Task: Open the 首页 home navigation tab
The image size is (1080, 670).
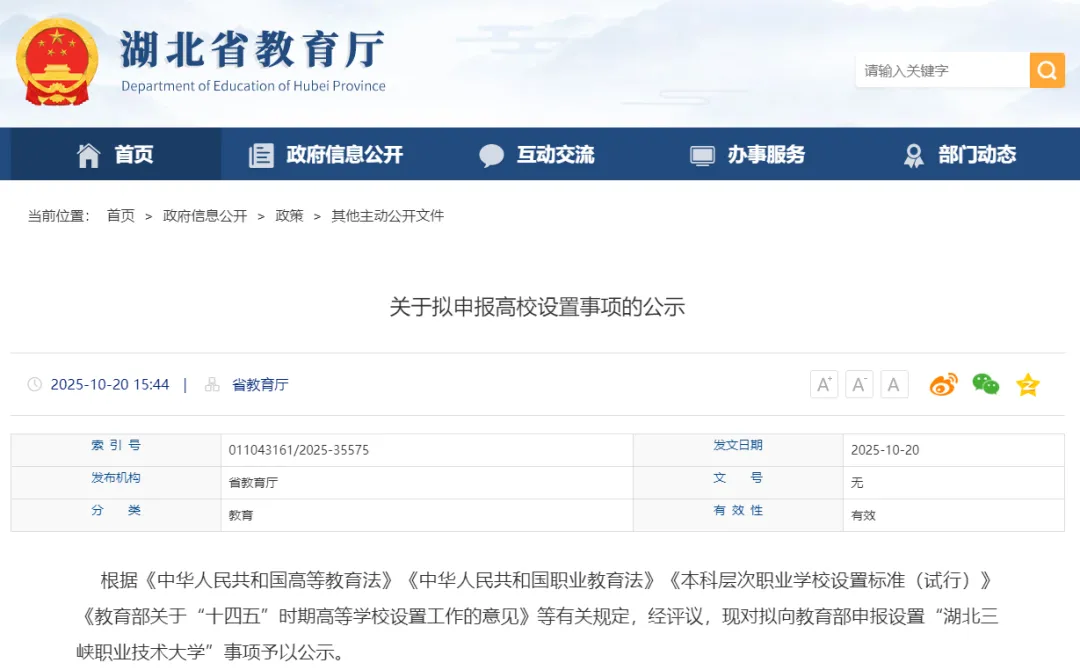Action: 115,155
